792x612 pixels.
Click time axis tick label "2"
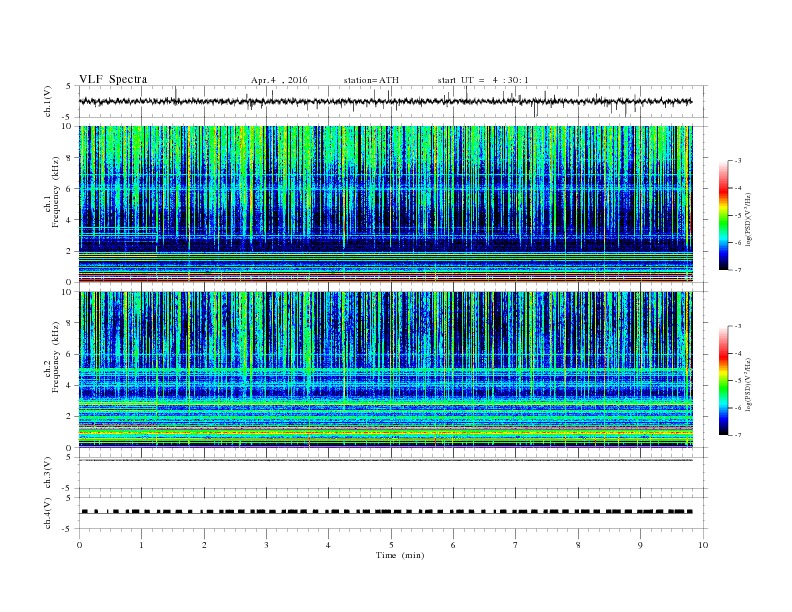coord(204,545)
